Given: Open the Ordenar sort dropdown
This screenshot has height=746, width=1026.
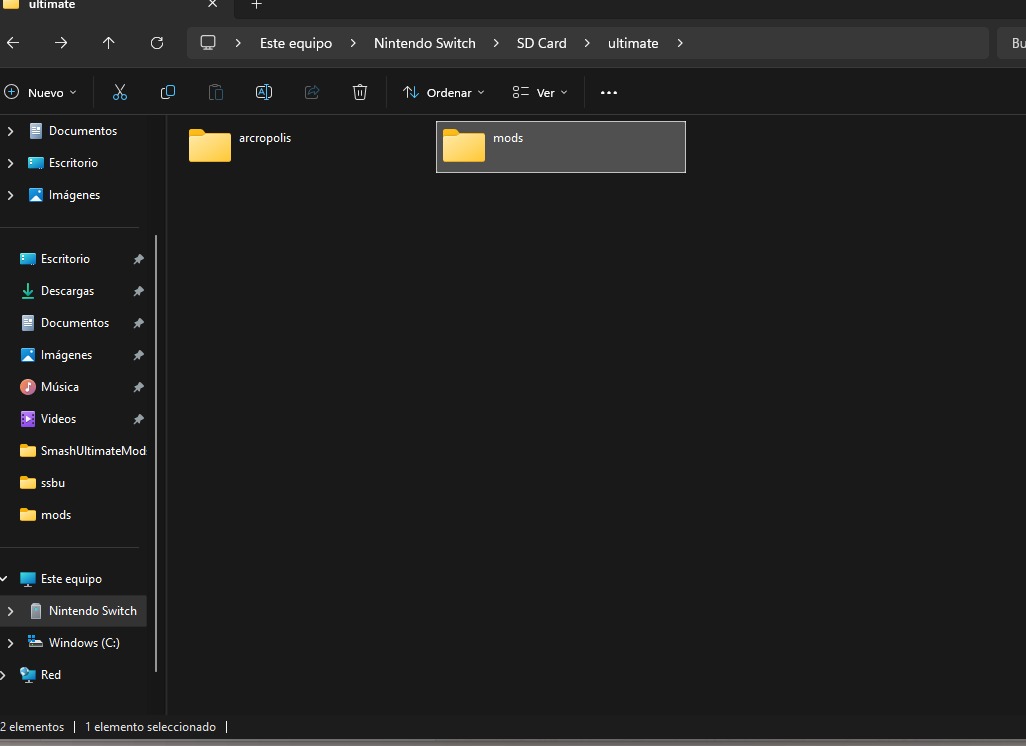Looking at the screenshot, I should [443, 93].
